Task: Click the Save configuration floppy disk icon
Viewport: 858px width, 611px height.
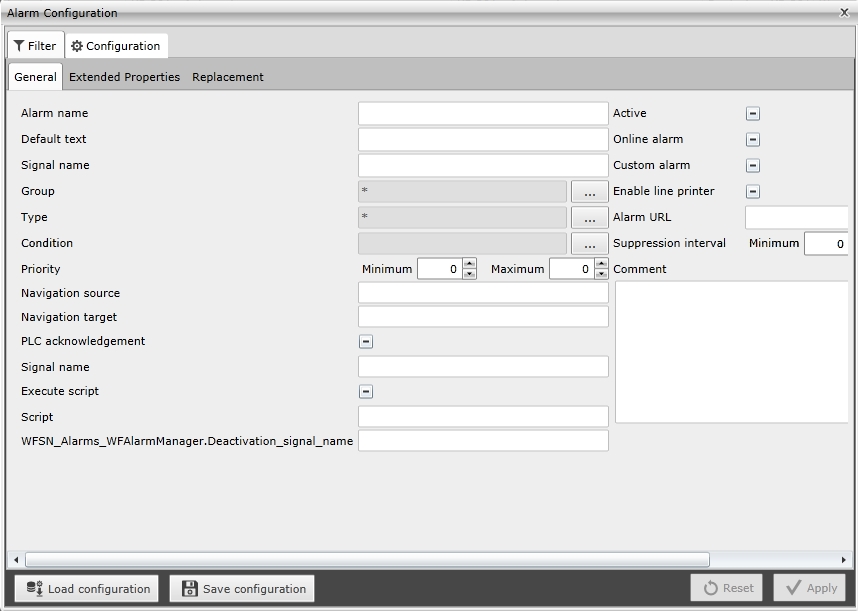Action: pyautogui.click(x=189, y=589)
